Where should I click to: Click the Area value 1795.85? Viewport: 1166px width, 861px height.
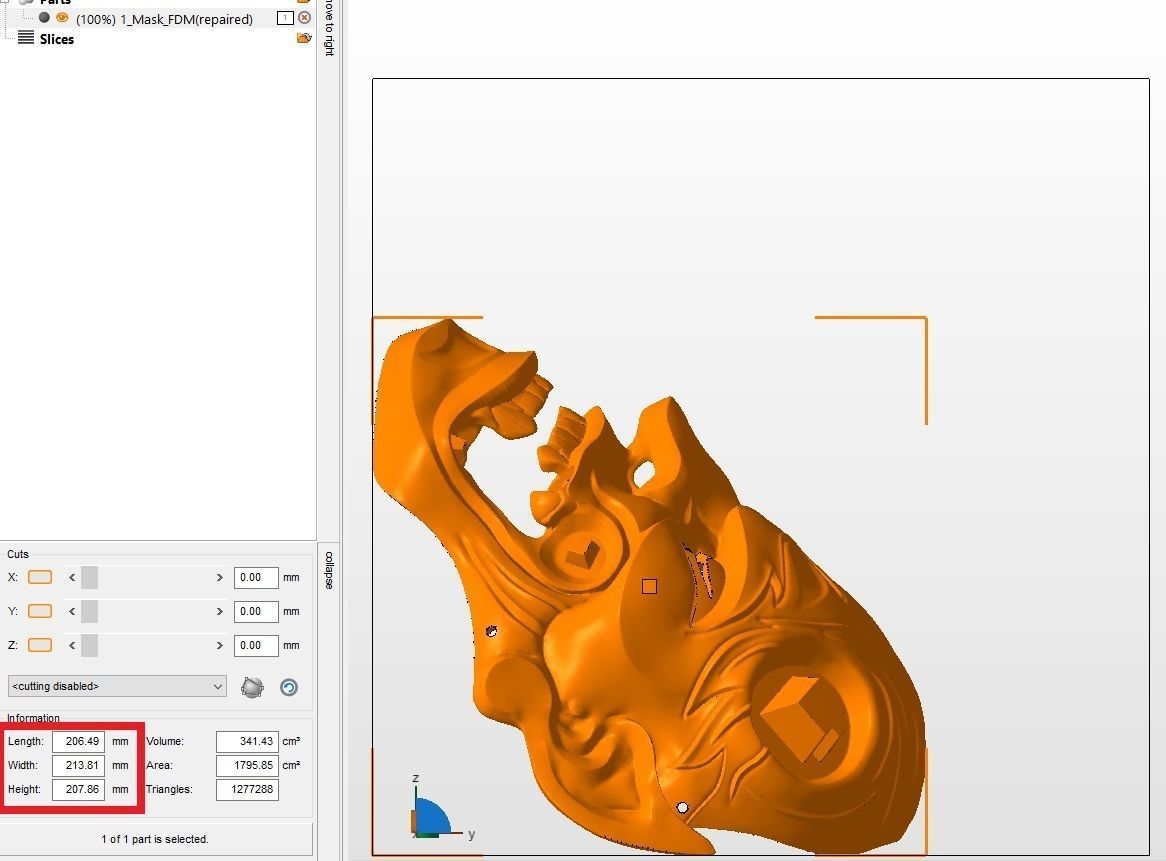[247, 765]
